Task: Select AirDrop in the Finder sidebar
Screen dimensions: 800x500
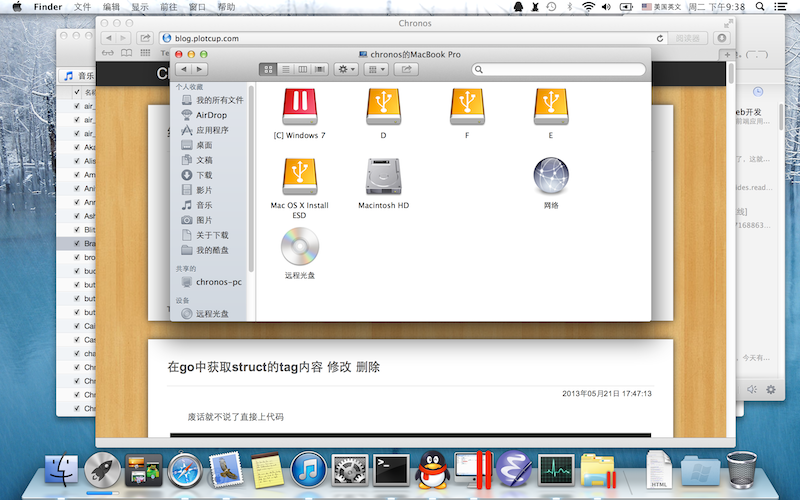Action: pyautogui.click(x=210, y=115)
